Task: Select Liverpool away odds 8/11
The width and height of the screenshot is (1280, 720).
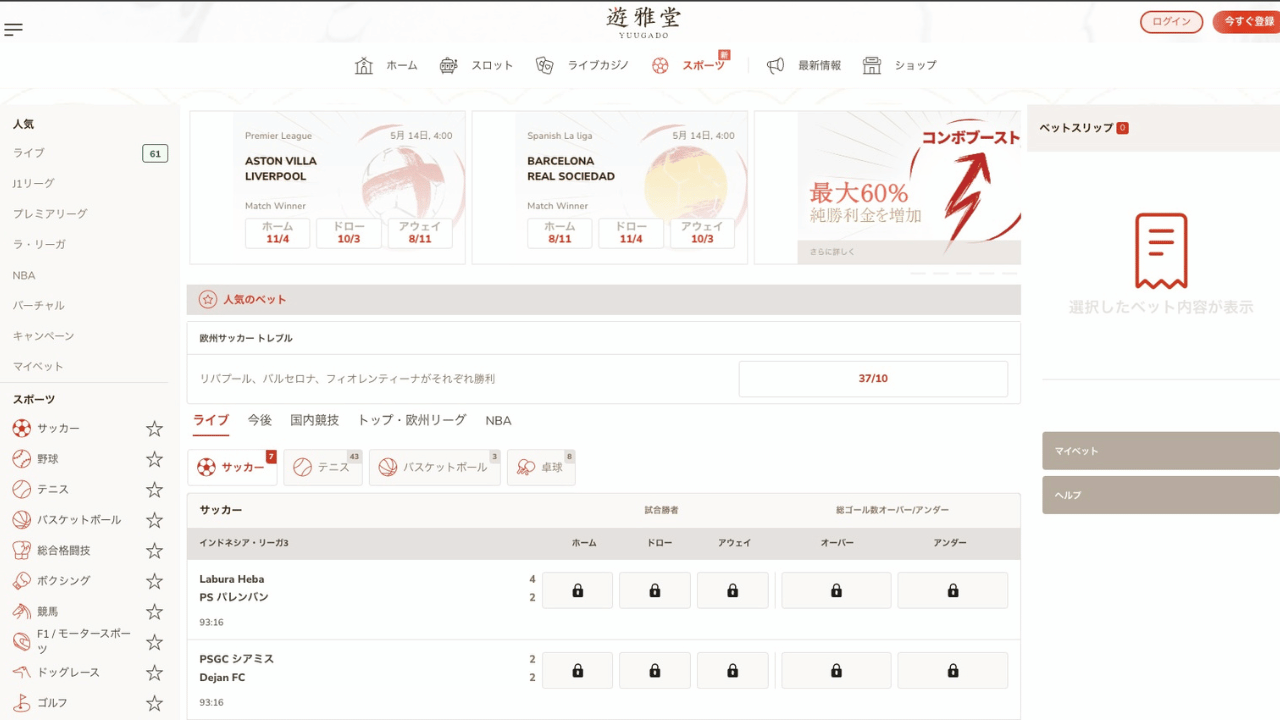Action: point(420,233)
